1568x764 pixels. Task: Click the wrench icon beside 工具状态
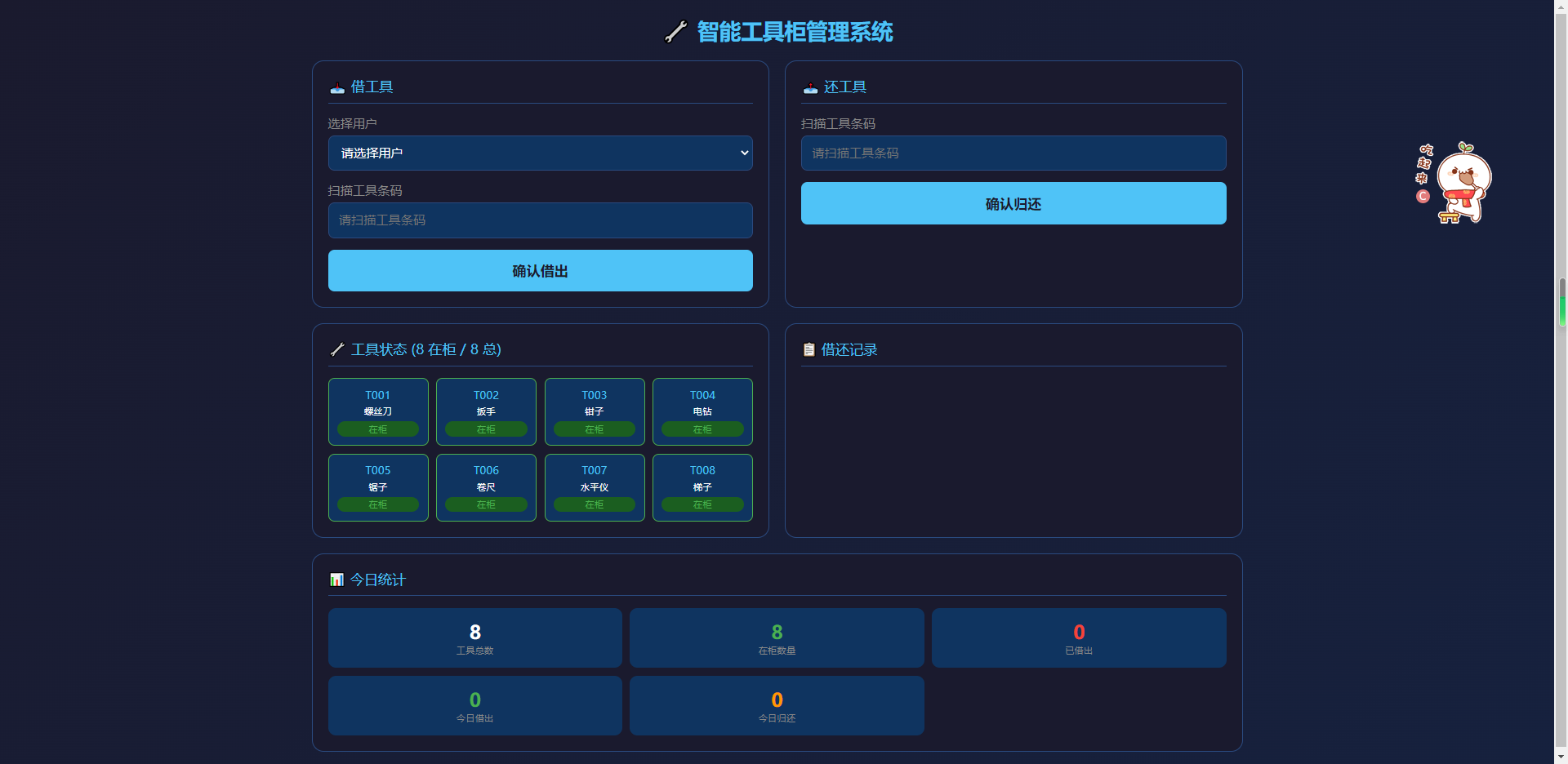coord(336,349)
